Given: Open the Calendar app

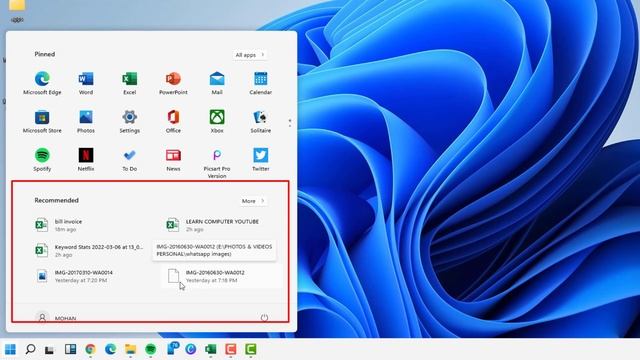Looking at the screenshot, I should point(260,83).
